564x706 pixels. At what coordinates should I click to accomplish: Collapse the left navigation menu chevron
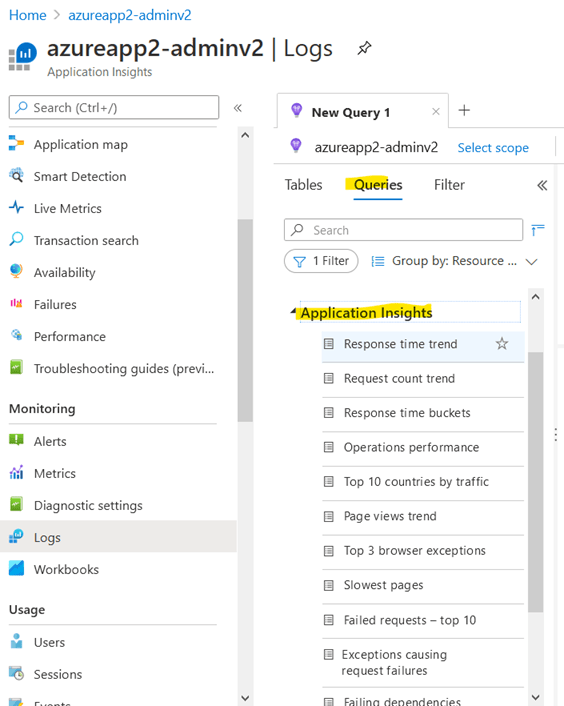tap(238, 108)
